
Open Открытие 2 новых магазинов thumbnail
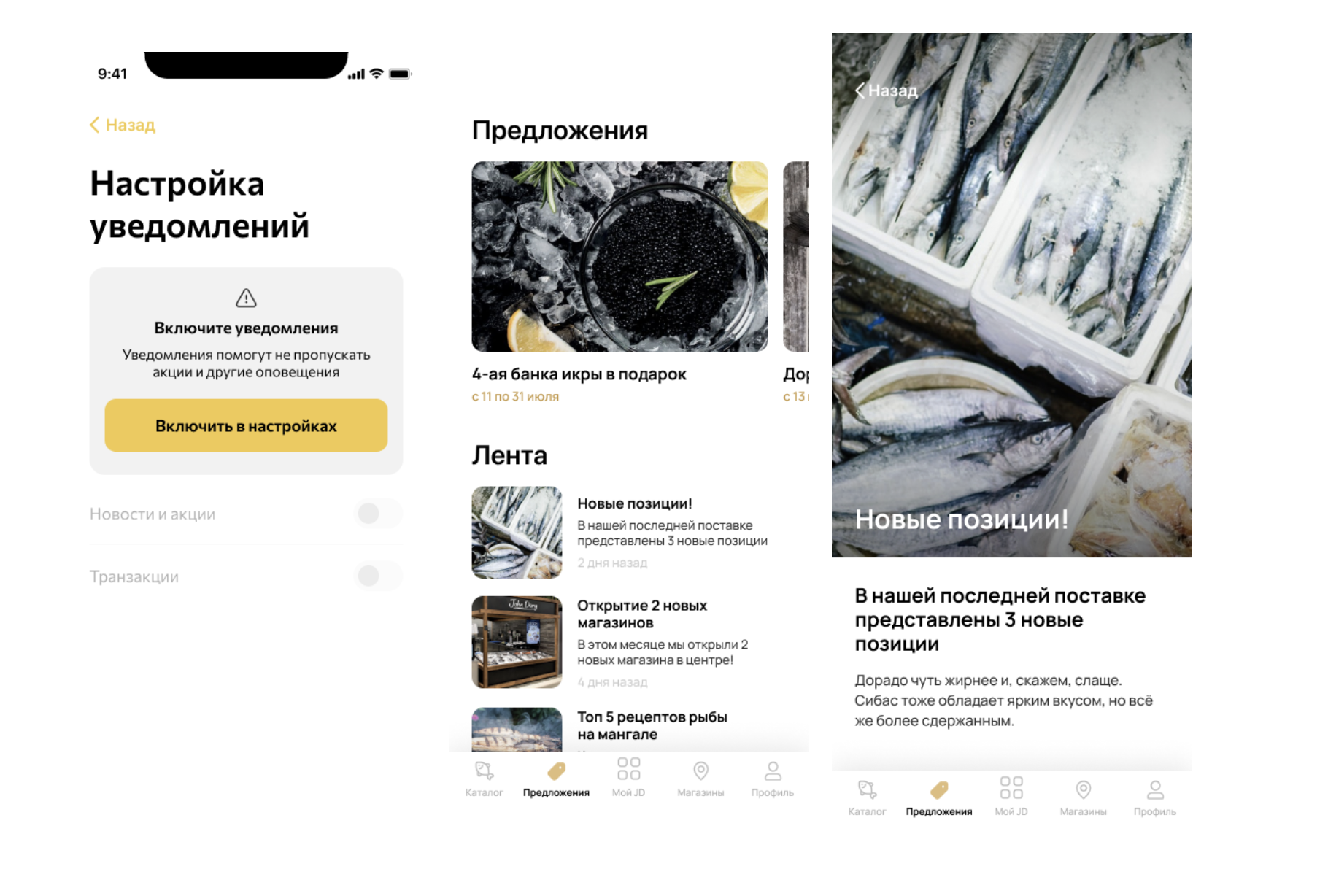pyautogui.click(x=517, y=642)
